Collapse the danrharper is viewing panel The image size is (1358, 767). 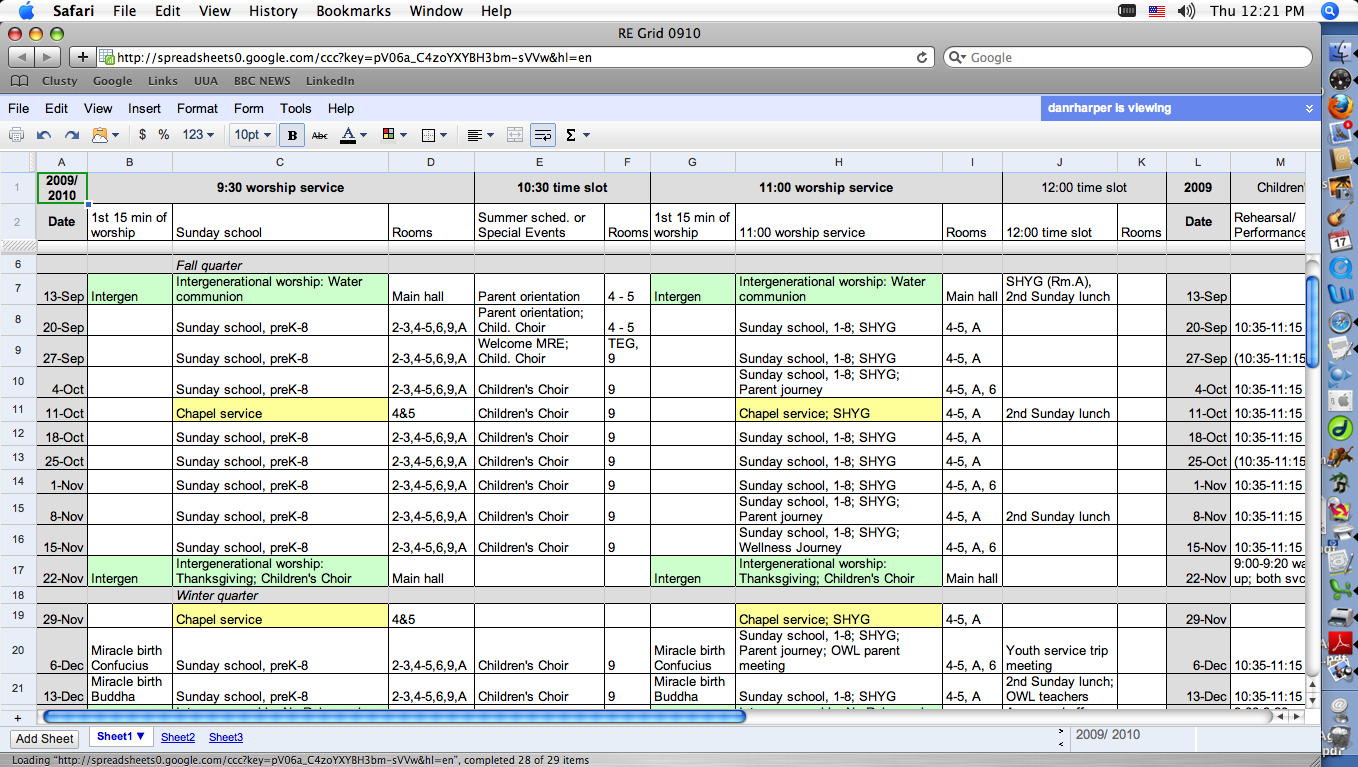tap(1309, 108)
